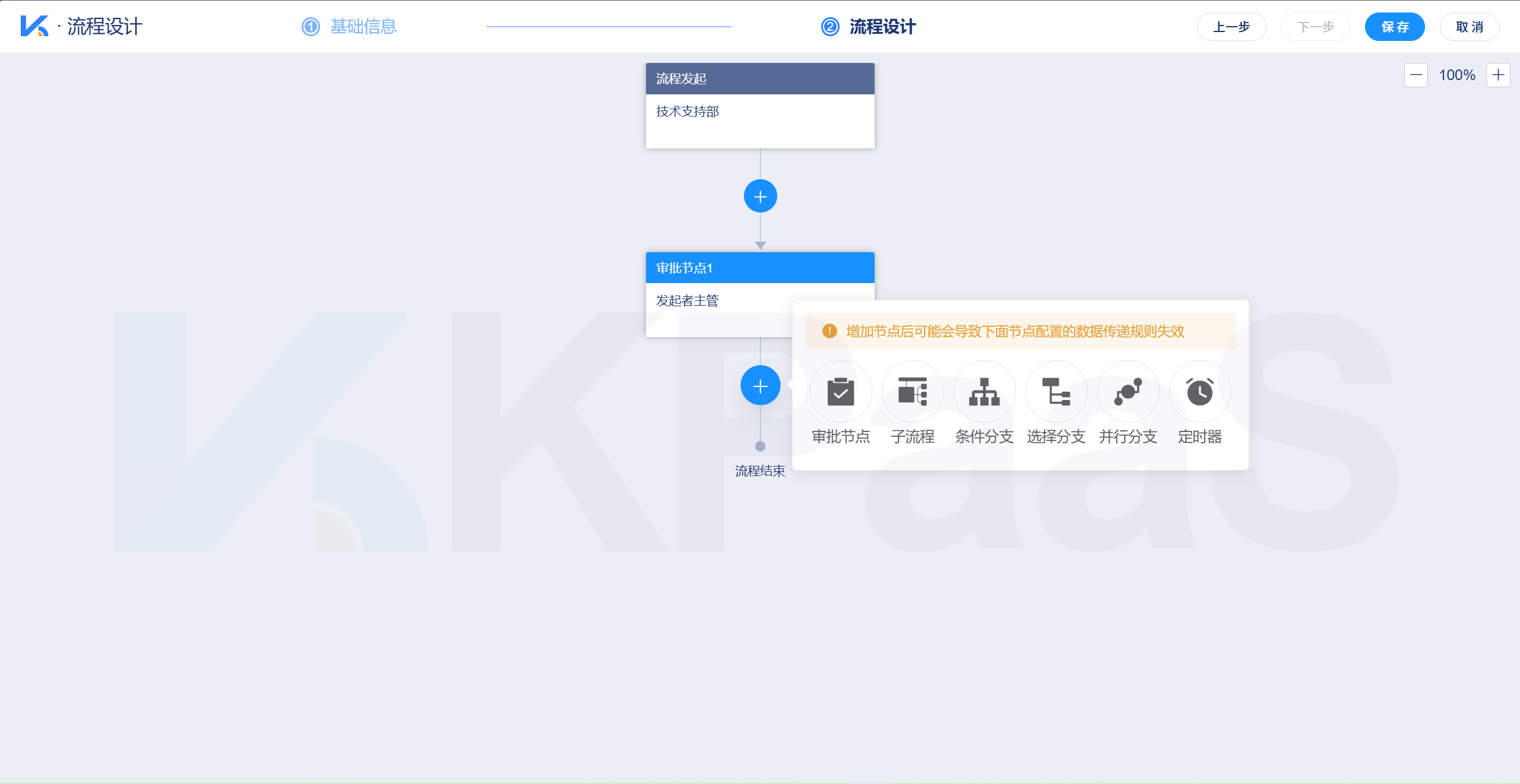Click the 100% zoom level value
This screenshot has height=784, width=1520.
coord(1457,75)
